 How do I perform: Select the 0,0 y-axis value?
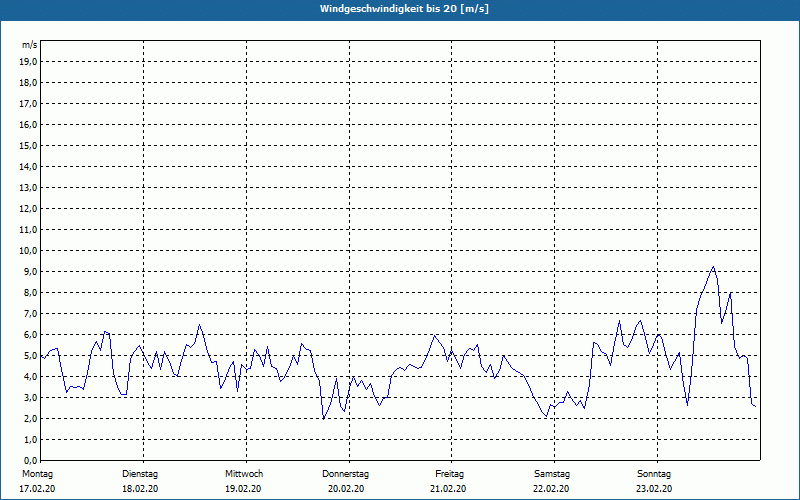pyautogui.click(x=30, y=460)
